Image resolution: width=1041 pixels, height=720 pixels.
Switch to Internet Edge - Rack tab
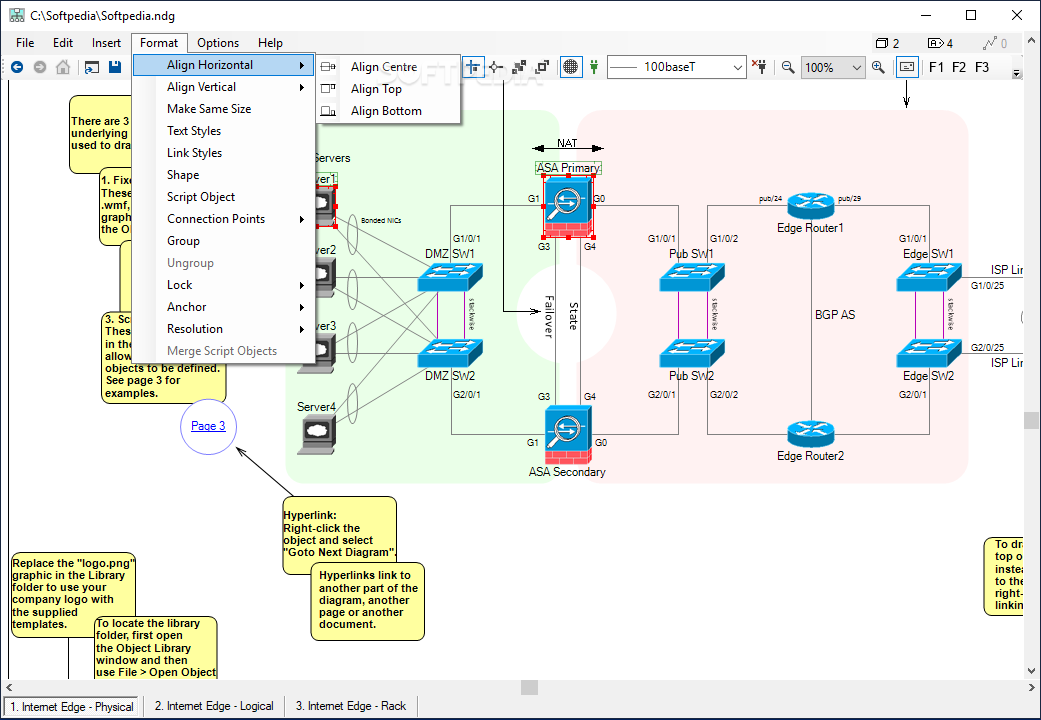[x=351, y=706]
